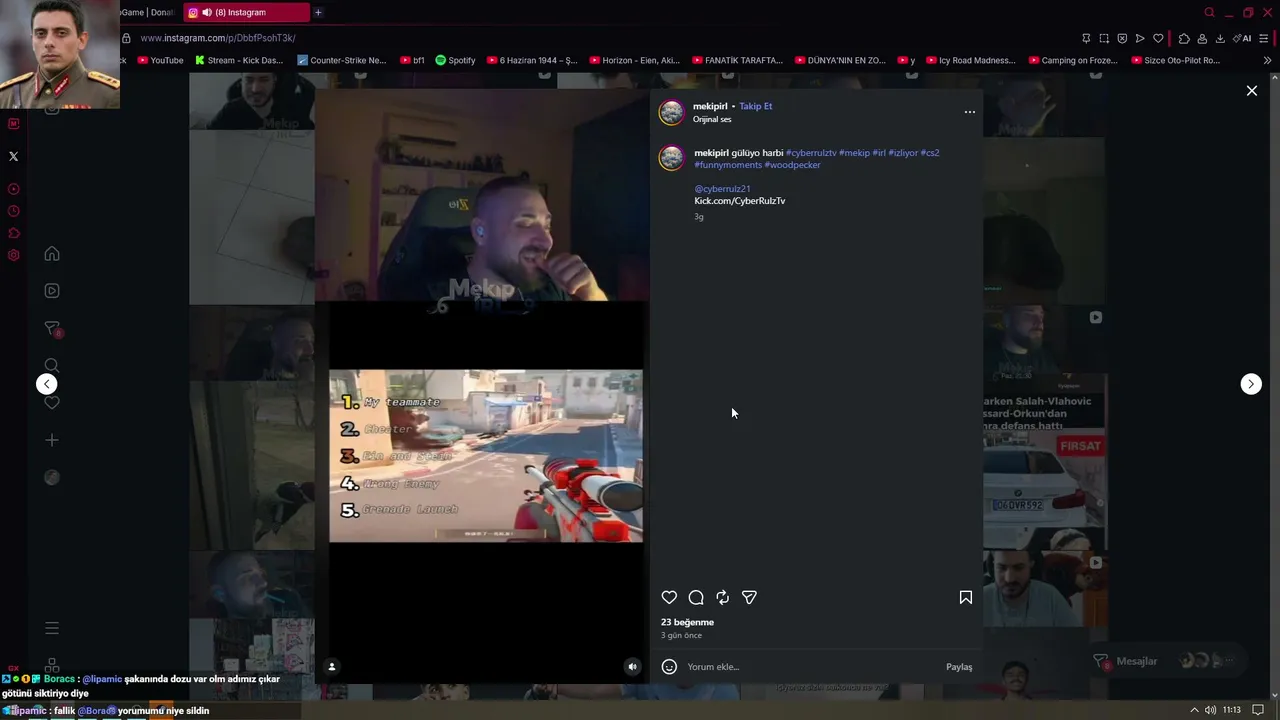Viewport: 1280px width, 720px height.
Task: Click the Paylaş post comment button
Action: pyautogui.click(x=959, y=667)
